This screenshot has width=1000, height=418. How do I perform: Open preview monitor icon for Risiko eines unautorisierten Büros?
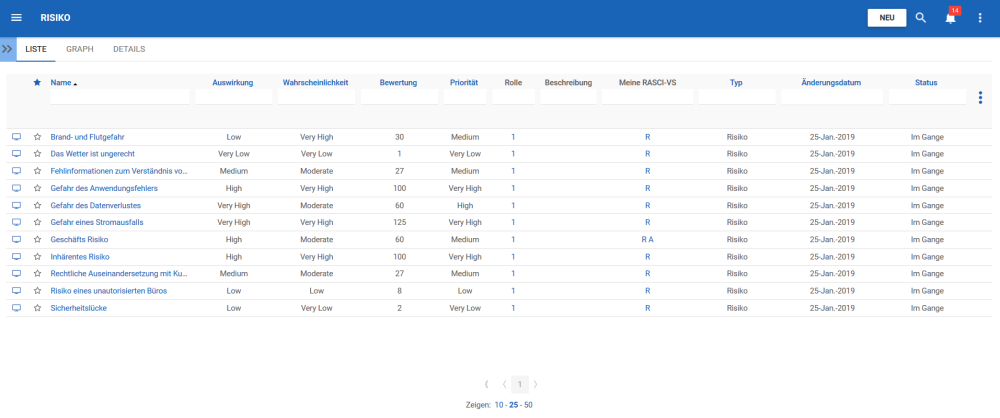(17, 290)
